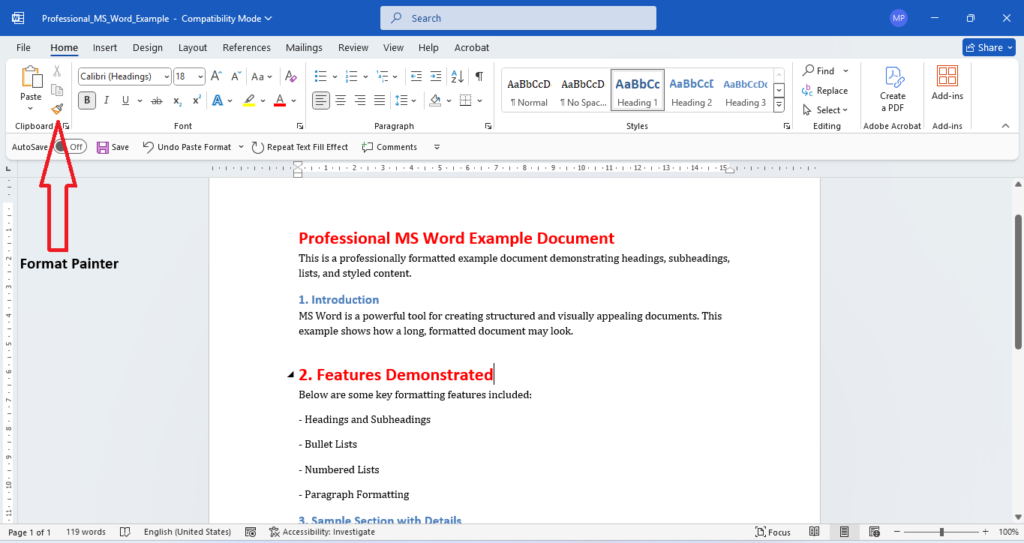
Task: Apply subscript formatting
Action: tap(177, 101)
